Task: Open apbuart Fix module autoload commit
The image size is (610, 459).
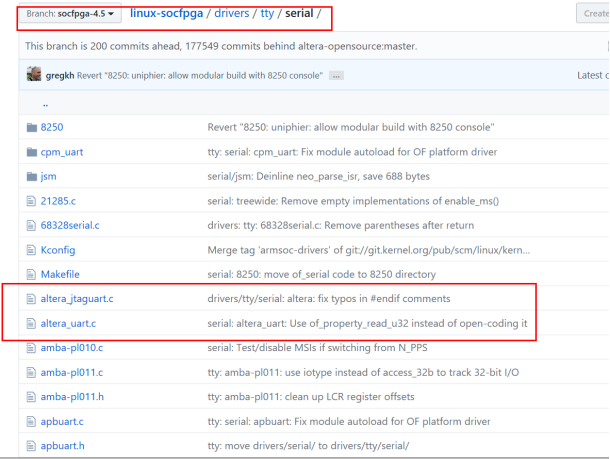Action: click(x=349, y=422)
